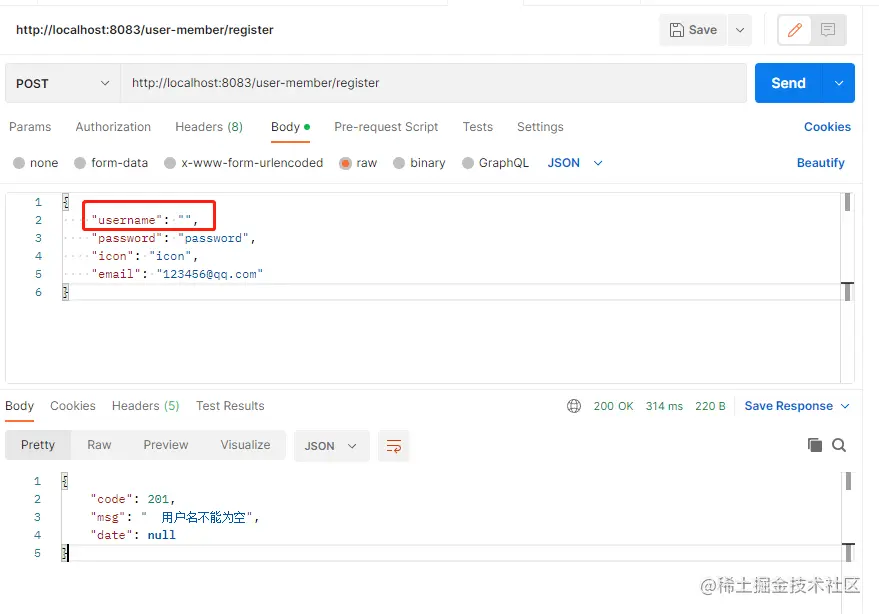The image size is (879, 614).
Task: Select the request Body tab
Action: [x=290, y=127]
